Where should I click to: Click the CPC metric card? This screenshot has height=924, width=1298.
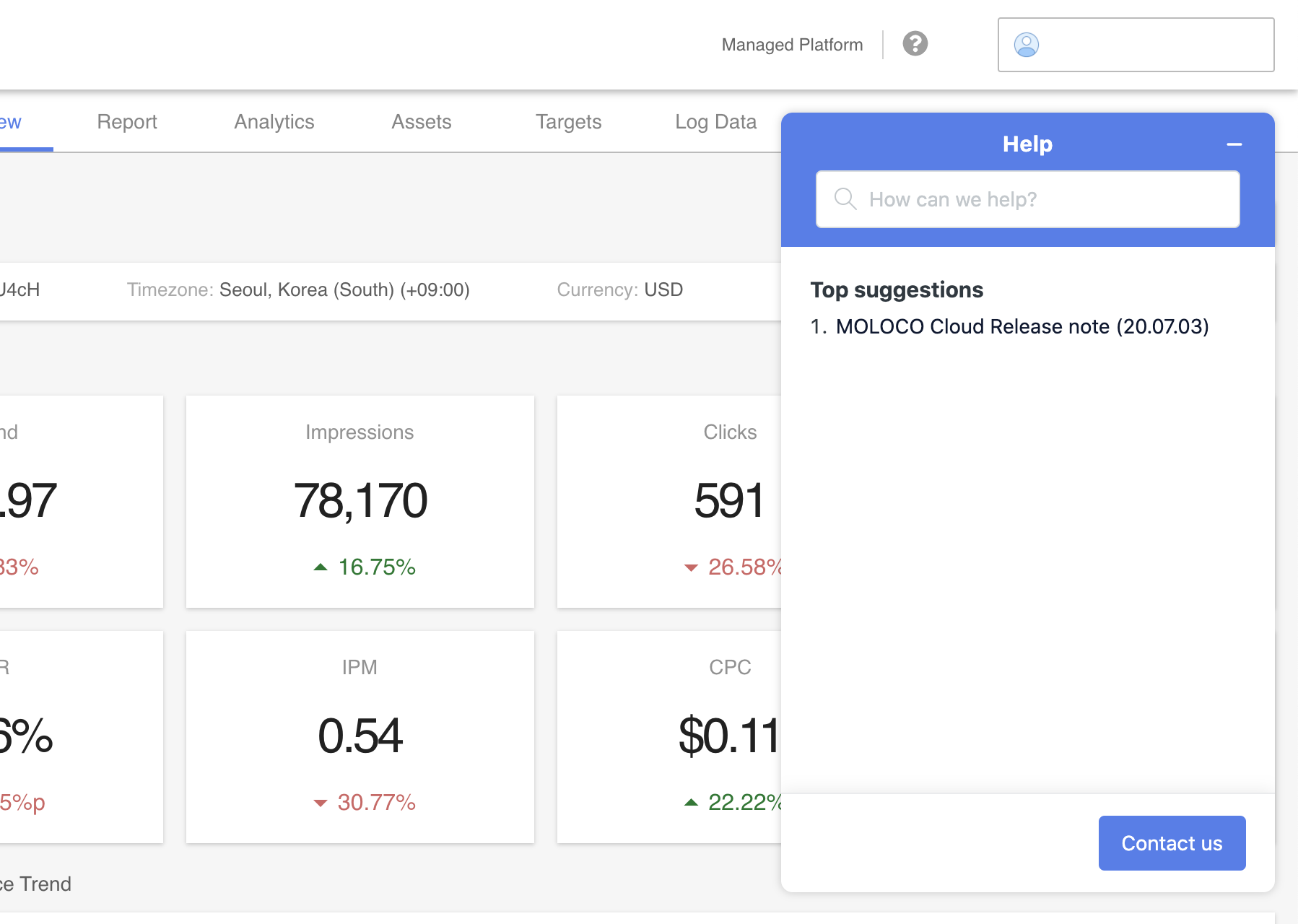668,736
